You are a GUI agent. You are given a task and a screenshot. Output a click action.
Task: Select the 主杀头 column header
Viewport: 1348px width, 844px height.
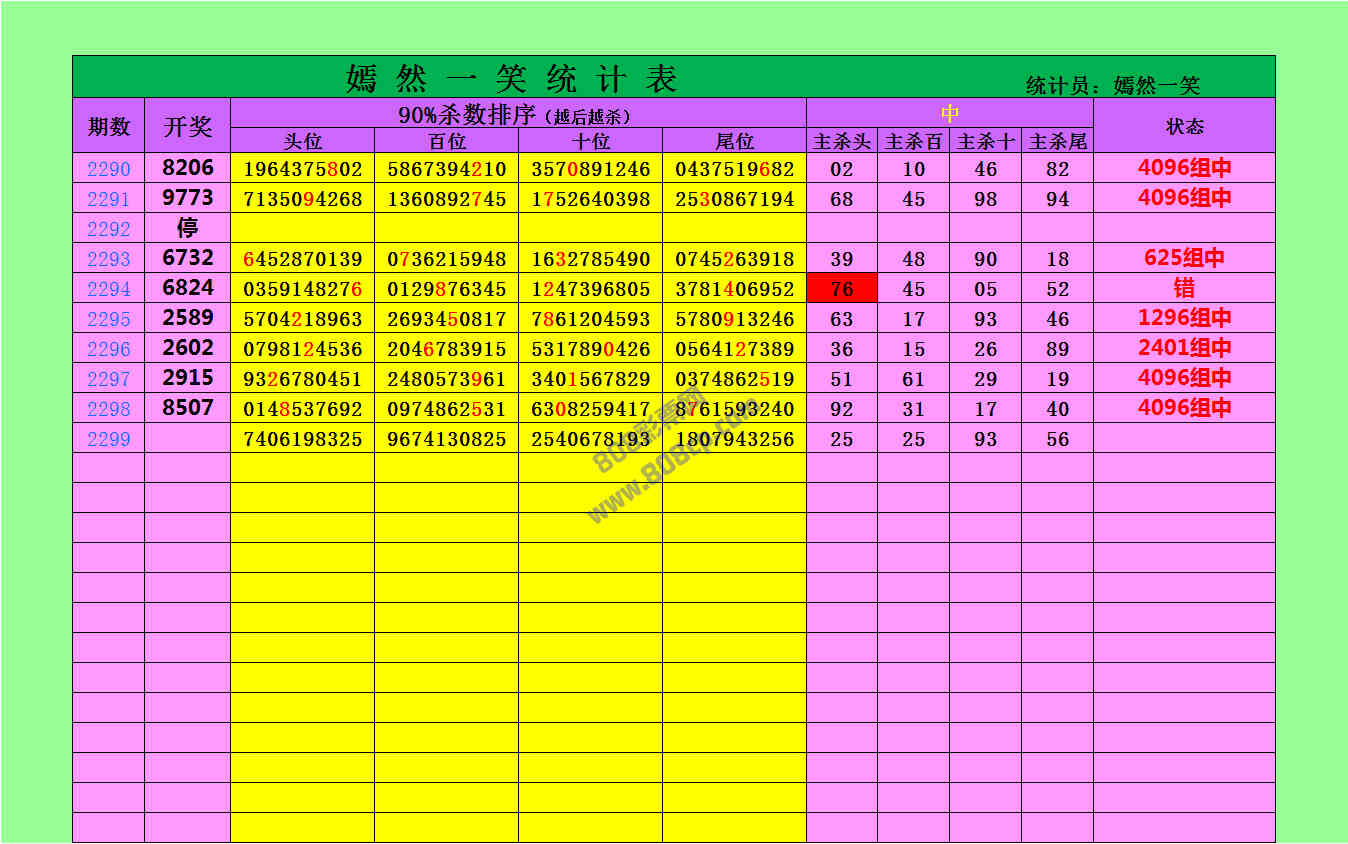coord(842,141)
